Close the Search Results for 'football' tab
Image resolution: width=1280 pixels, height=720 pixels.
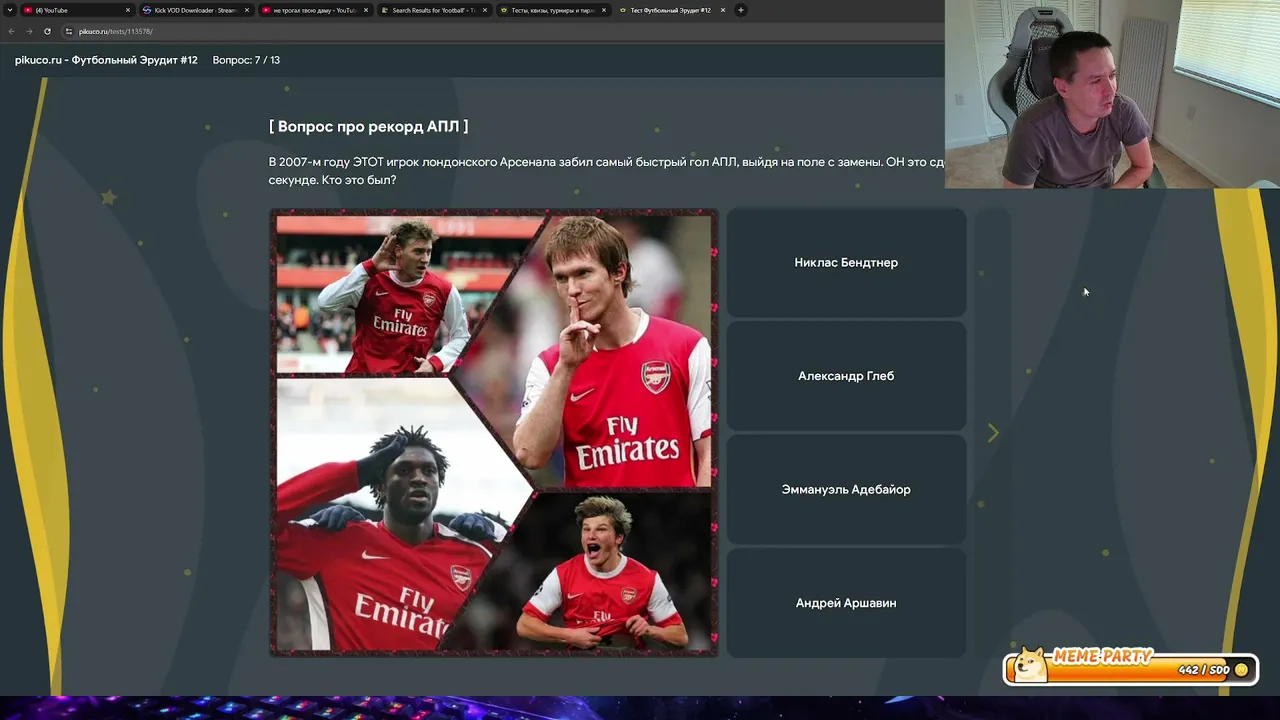tap(485, 10)
